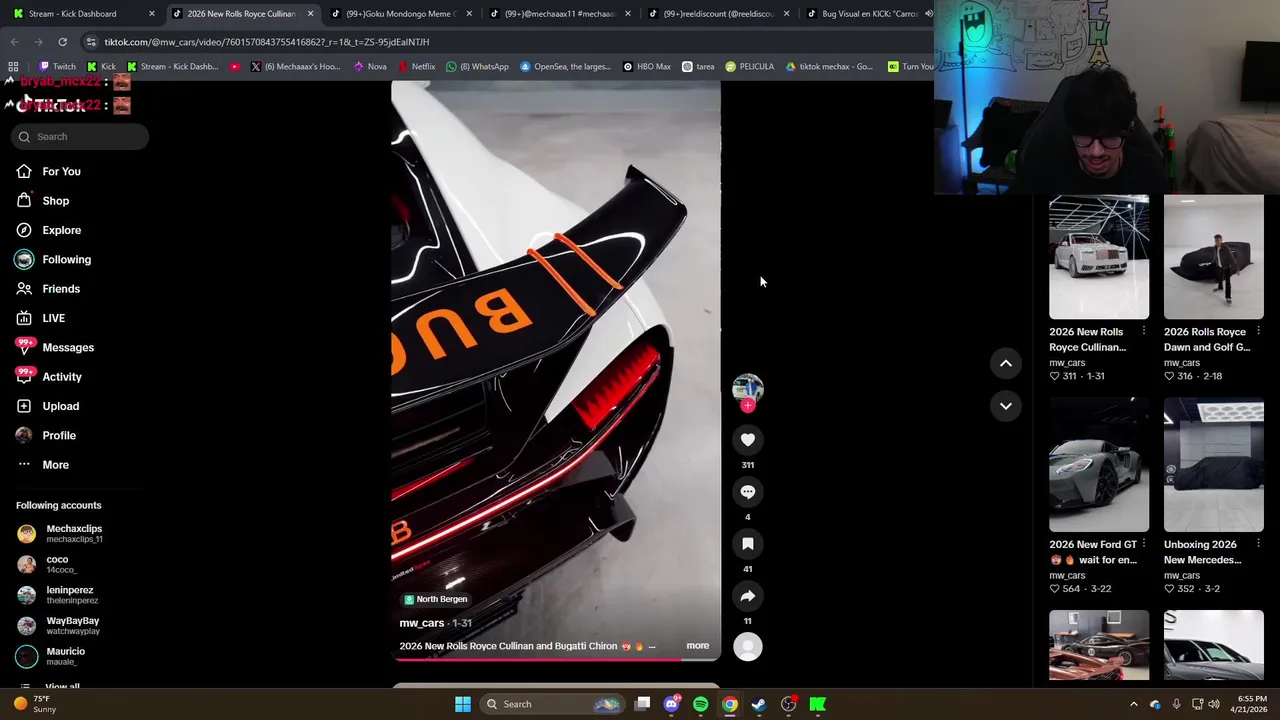Expand video caption with 'more'

697,646
